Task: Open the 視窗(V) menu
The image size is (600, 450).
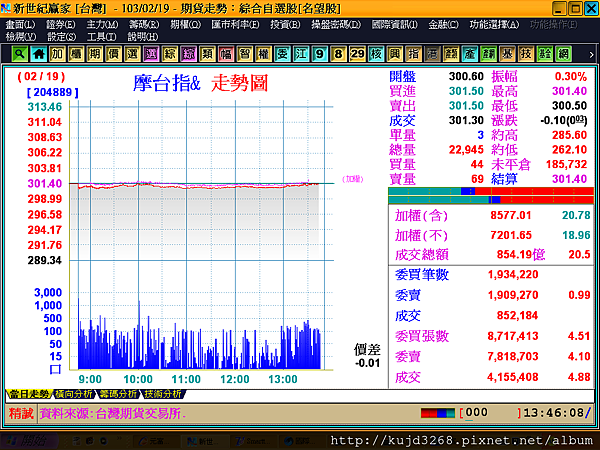Action: coord(21,37)
